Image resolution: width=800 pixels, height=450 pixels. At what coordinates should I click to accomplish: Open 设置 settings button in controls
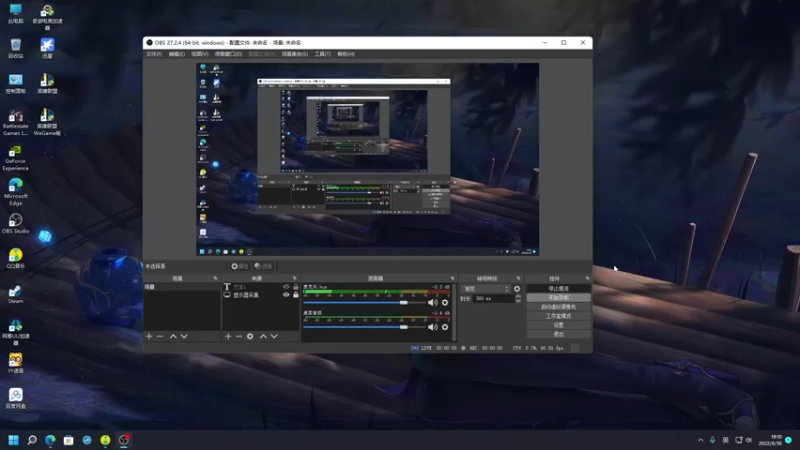(x=559, y=325)
